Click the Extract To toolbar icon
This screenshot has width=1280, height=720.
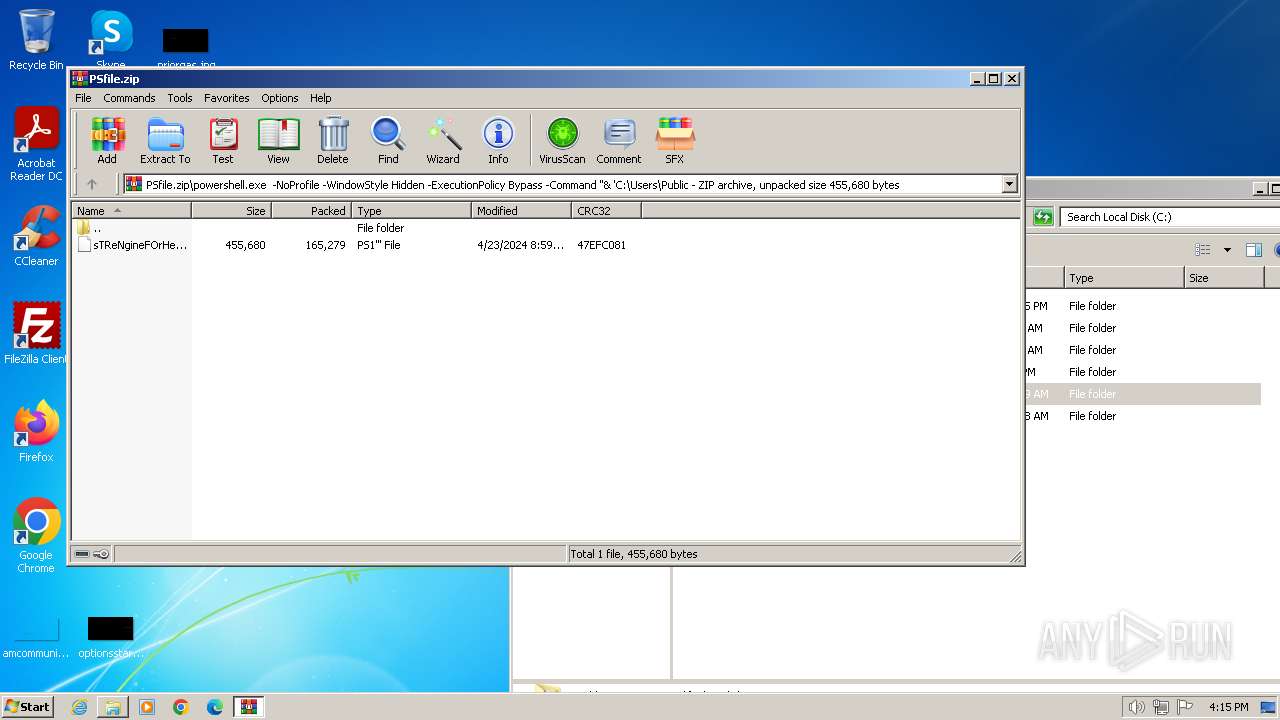point(165,140)
